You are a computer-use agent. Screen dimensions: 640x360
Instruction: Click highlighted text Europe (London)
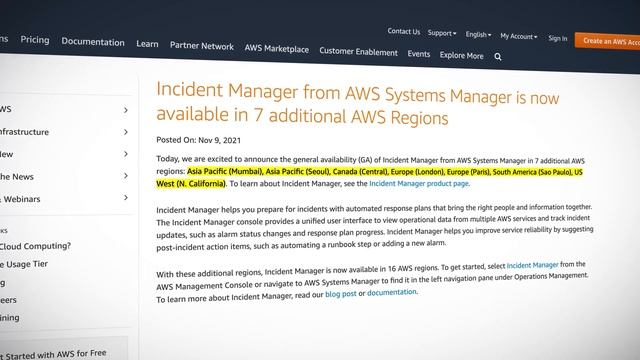(417, 172)
